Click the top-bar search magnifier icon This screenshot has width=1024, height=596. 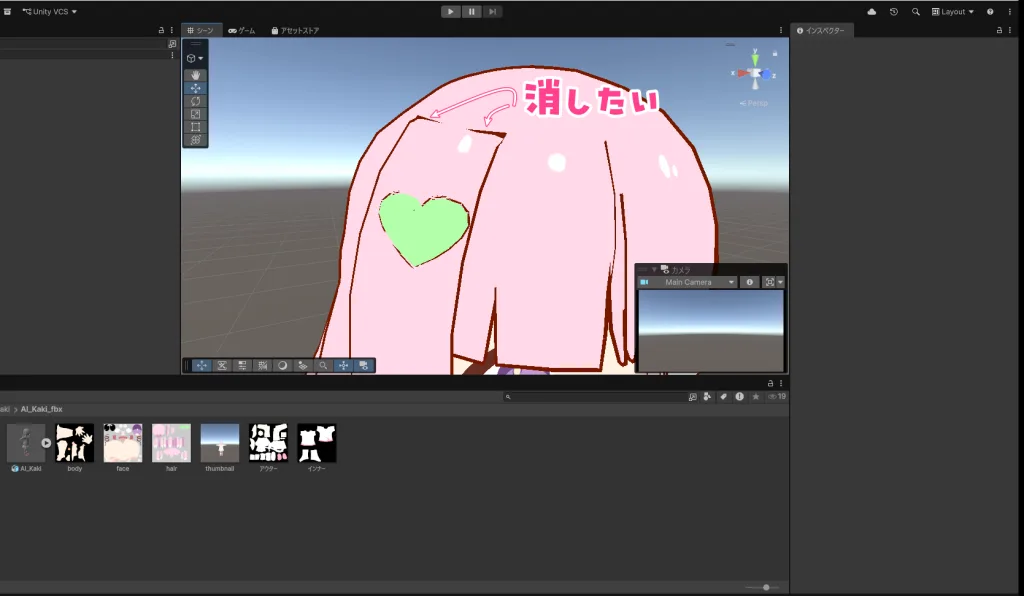pos(916,12)
